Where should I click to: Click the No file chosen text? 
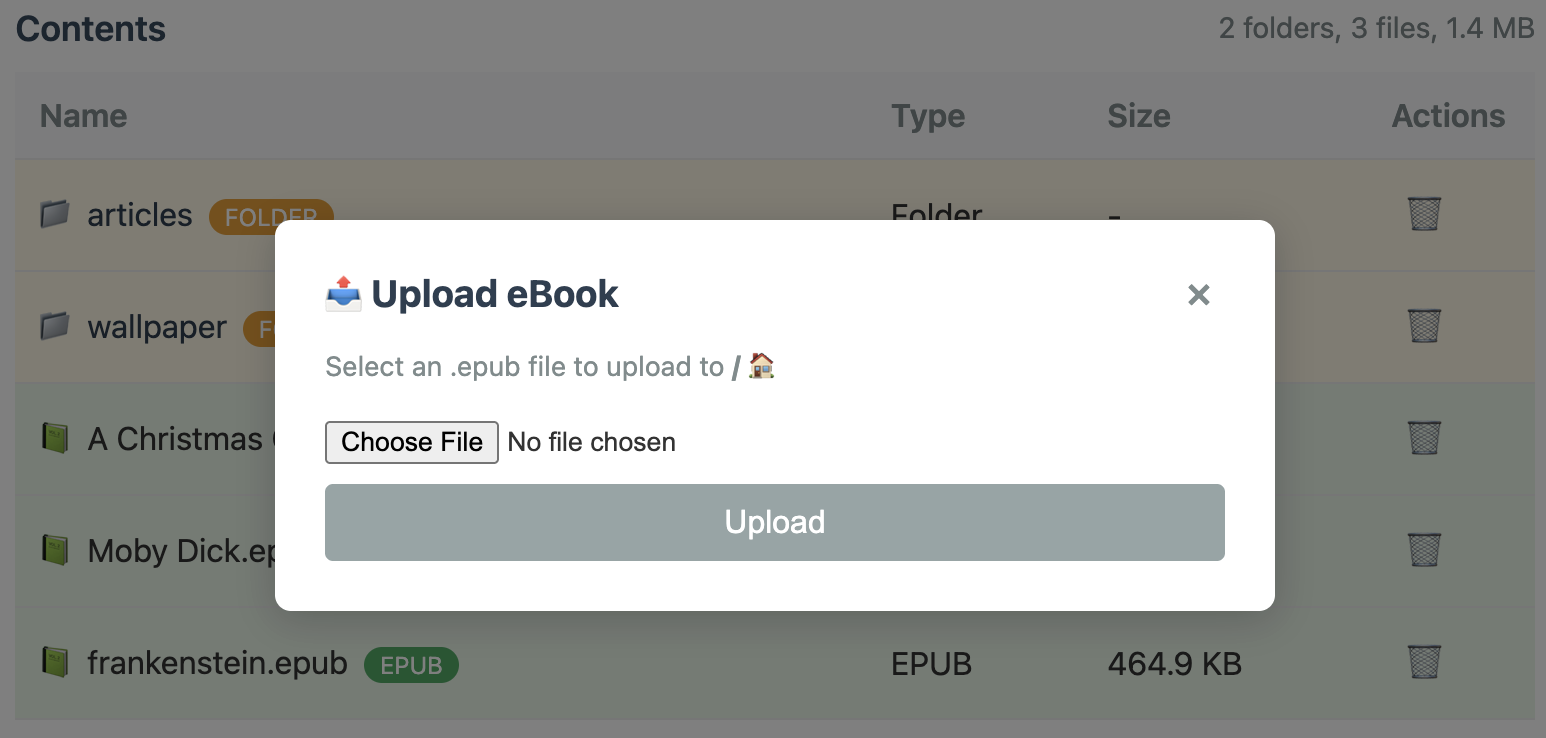[591, 442]
